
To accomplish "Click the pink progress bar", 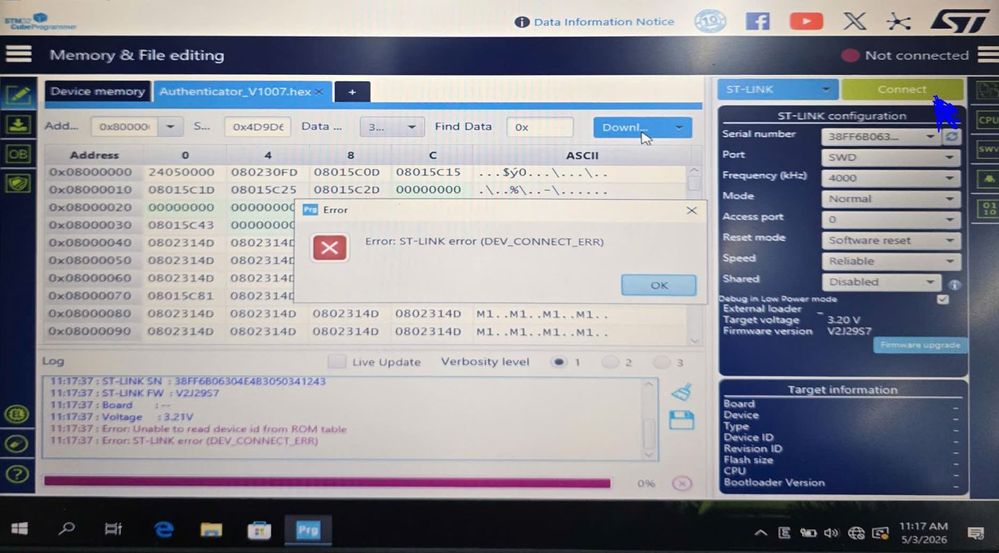I will pos(327,483).
